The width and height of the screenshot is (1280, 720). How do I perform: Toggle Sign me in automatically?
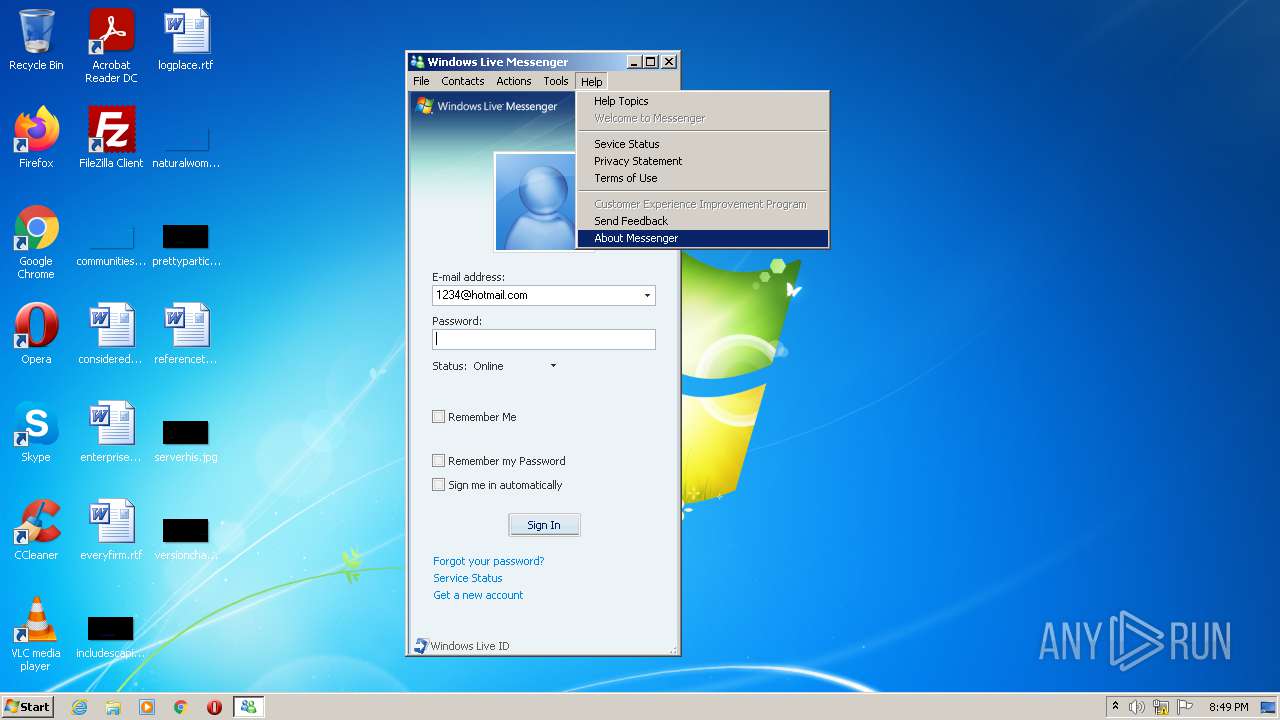pyautogui.click(x=438, y=485)
